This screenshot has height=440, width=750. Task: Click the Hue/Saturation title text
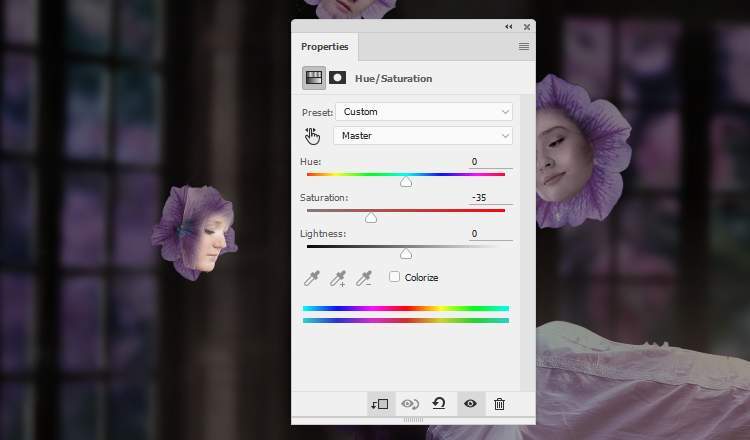(393, 78)
